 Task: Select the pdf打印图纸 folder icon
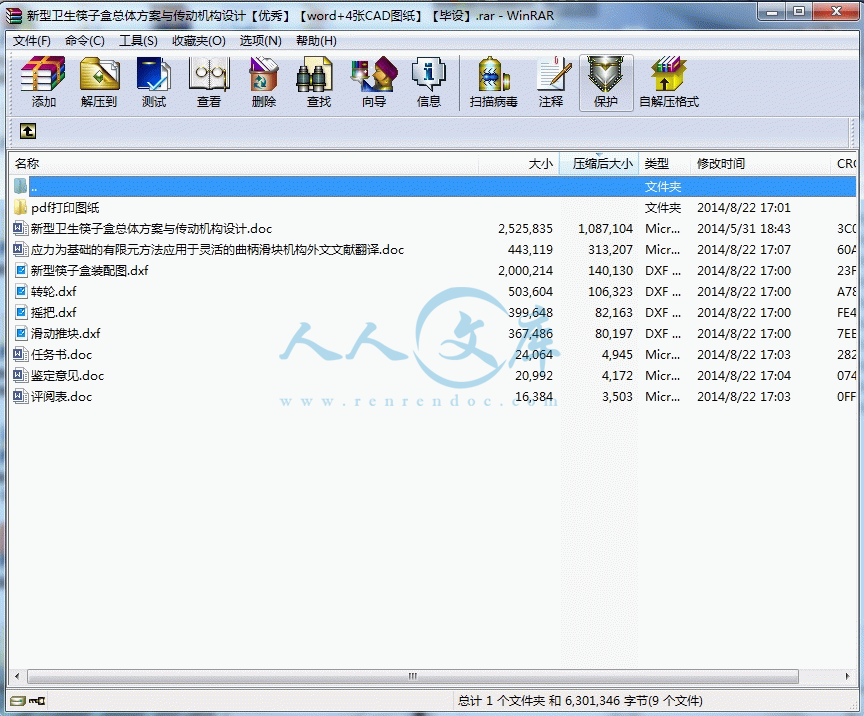(x=20, y=208)
